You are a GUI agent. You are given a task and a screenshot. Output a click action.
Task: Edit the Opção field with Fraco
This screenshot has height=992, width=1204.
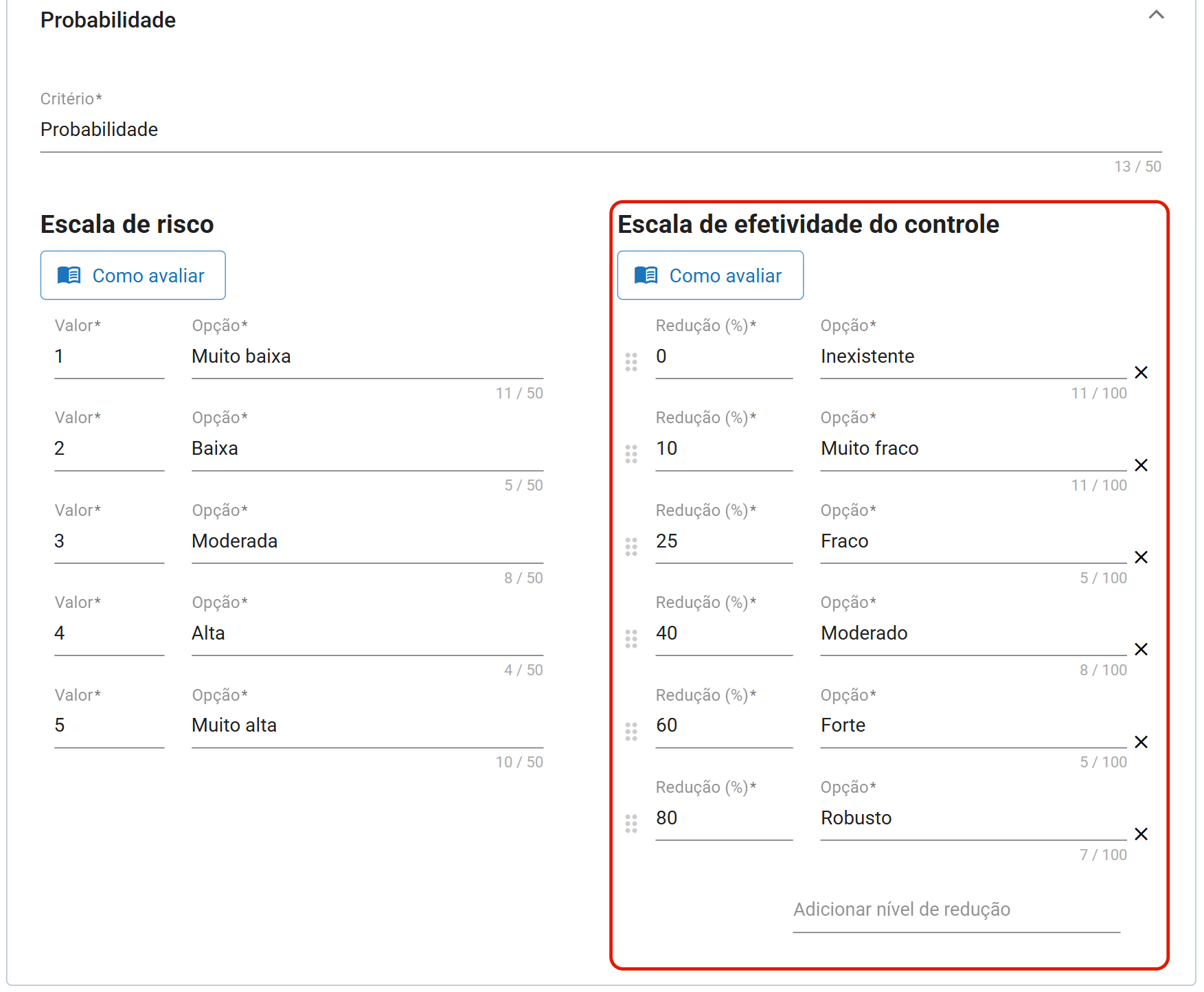[973, 541]
